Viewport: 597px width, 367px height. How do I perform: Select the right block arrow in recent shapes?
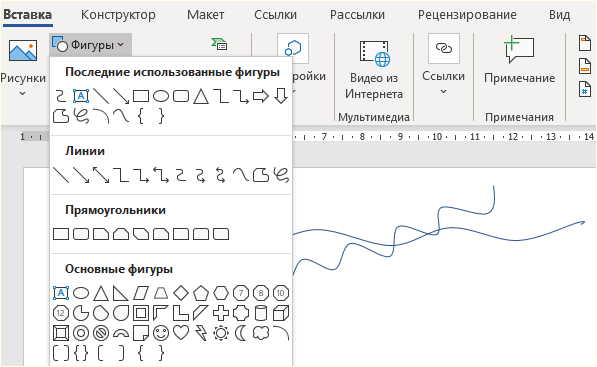point(261,96)
